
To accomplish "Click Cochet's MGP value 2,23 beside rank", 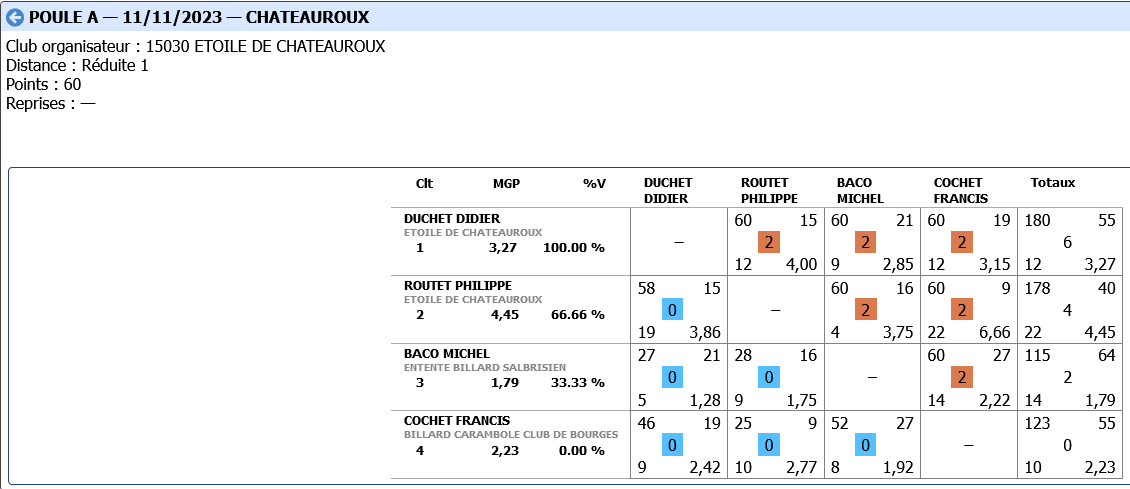I will [504, 450].
